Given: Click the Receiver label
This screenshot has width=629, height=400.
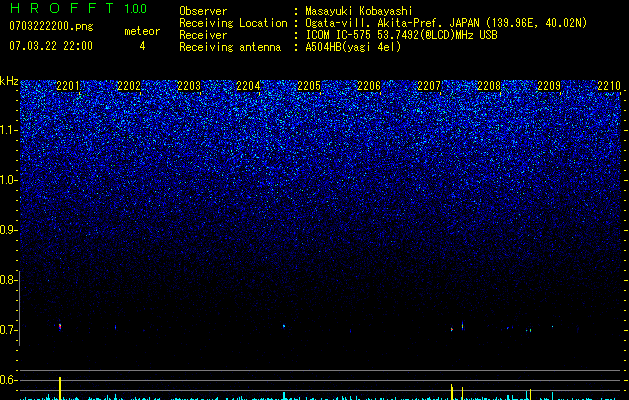Looking at the screenshot, I should pyautogui.click(x=203, y=35).
